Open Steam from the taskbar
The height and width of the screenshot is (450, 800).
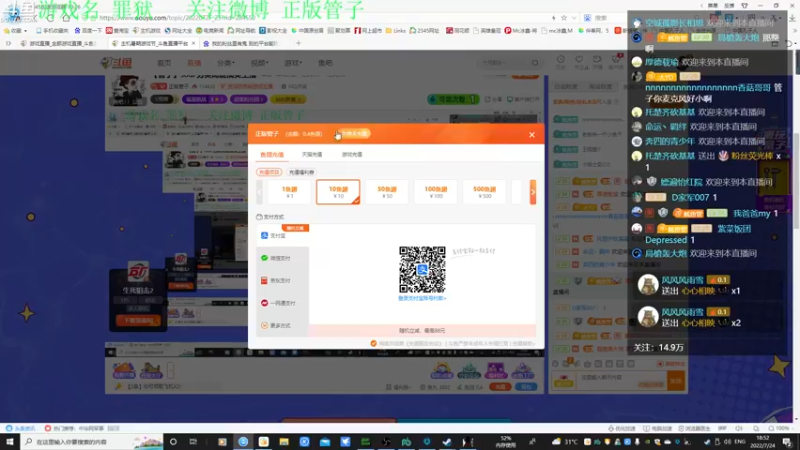click(x=447, y=441)
